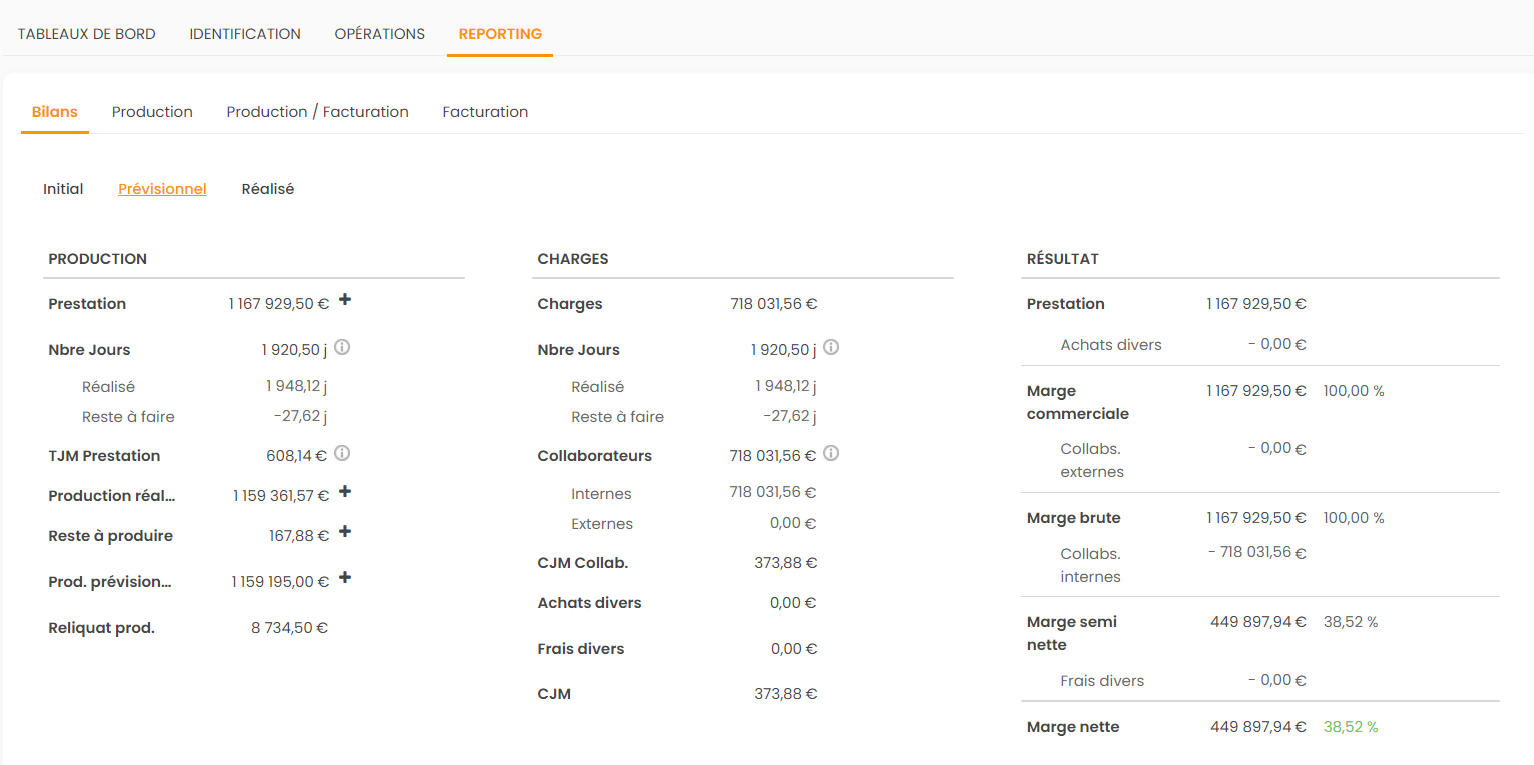The image size is (1534, 765).
Task: Select the Prévisionnel bilan view
Action: (162, 189)
